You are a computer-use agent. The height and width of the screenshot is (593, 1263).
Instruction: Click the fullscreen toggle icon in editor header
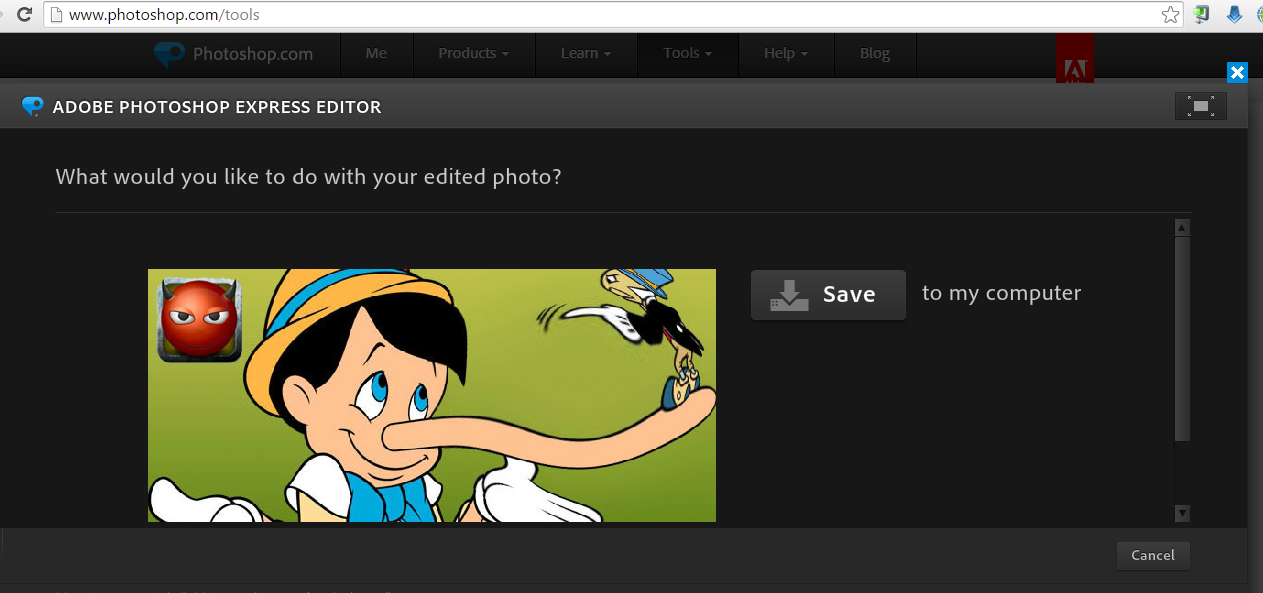point(1201,106)
